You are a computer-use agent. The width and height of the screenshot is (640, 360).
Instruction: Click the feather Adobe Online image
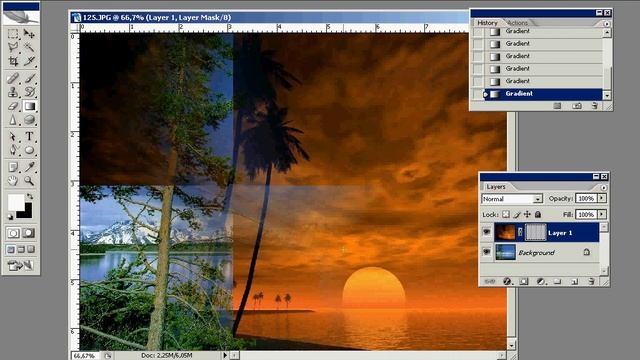21,18
